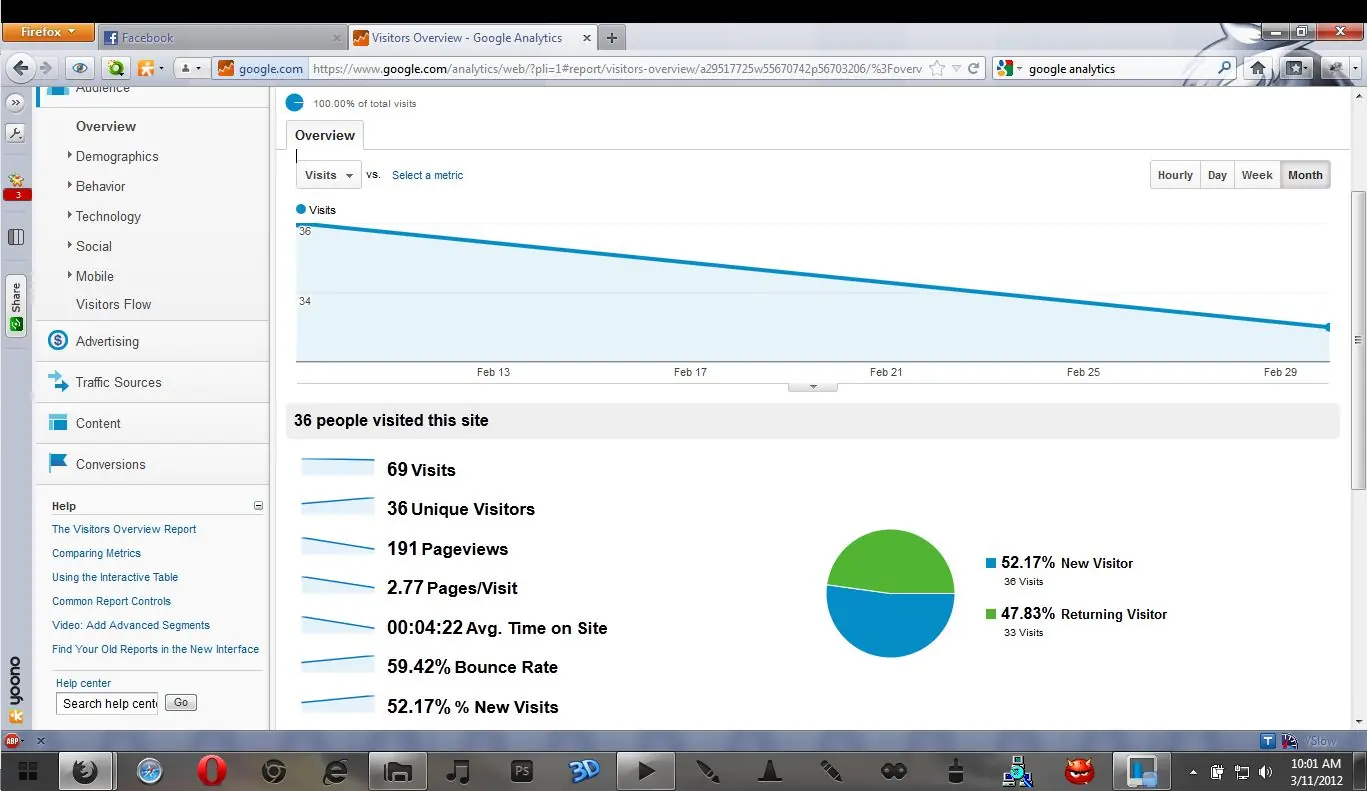Viewport: 1367px width, 791px height.
Task: Open the Firefox menu button
Action: [x=48, y=32]
